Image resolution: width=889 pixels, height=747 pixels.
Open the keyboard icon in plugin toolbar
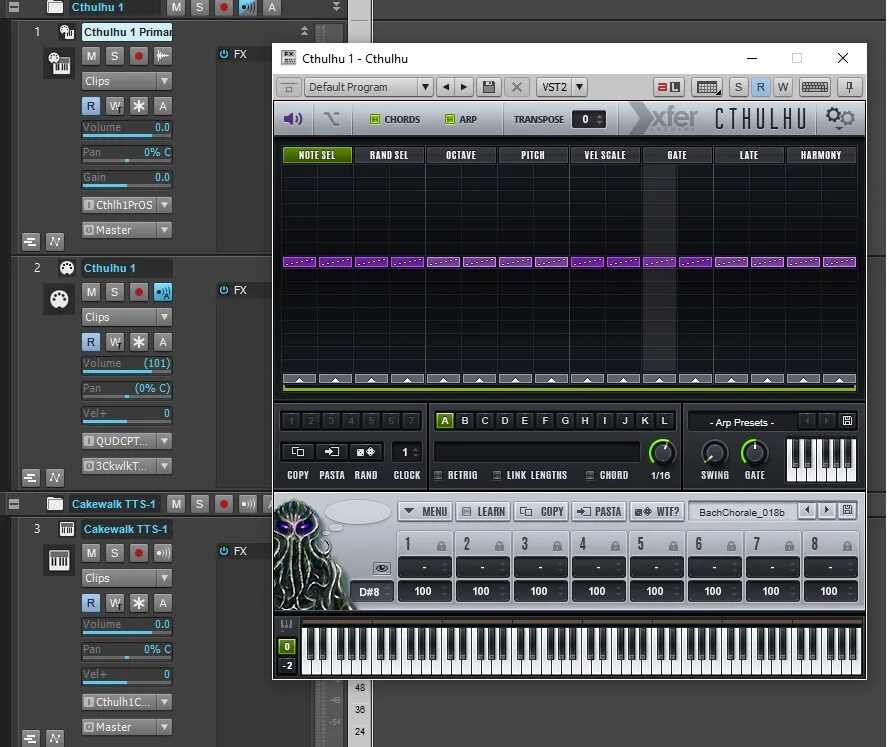coord(815,87)
